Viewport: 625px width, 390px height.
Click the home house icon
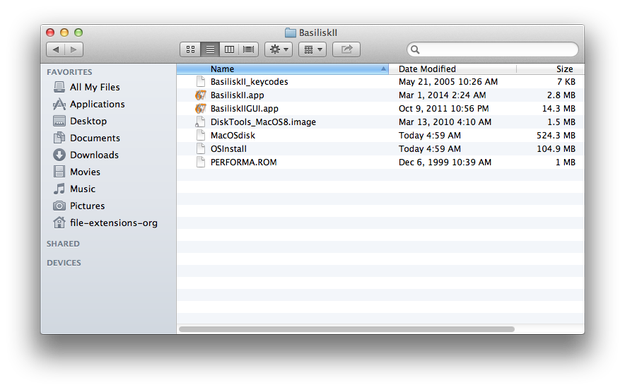pos(59,222)
